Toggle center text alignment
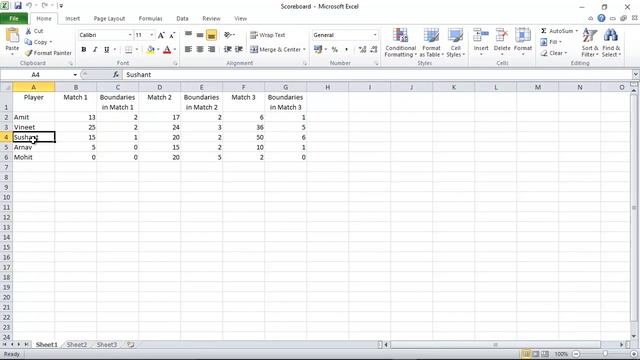The image size is (640, 360). coord(200,49)
